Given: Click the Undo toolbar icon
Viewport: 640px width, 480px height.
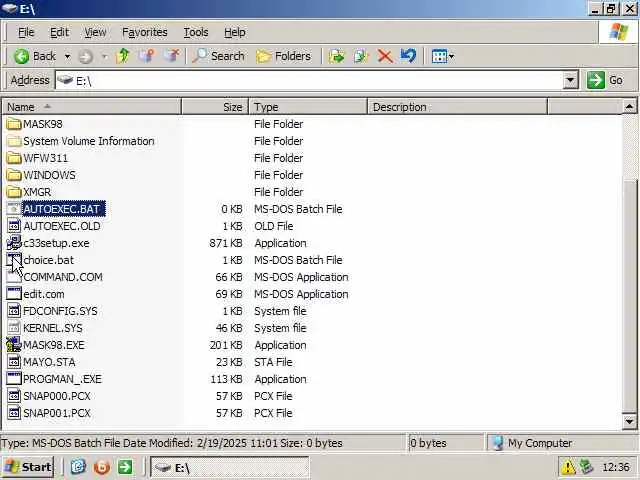Looking at the screenshot, I should click(x=408, y=56).
